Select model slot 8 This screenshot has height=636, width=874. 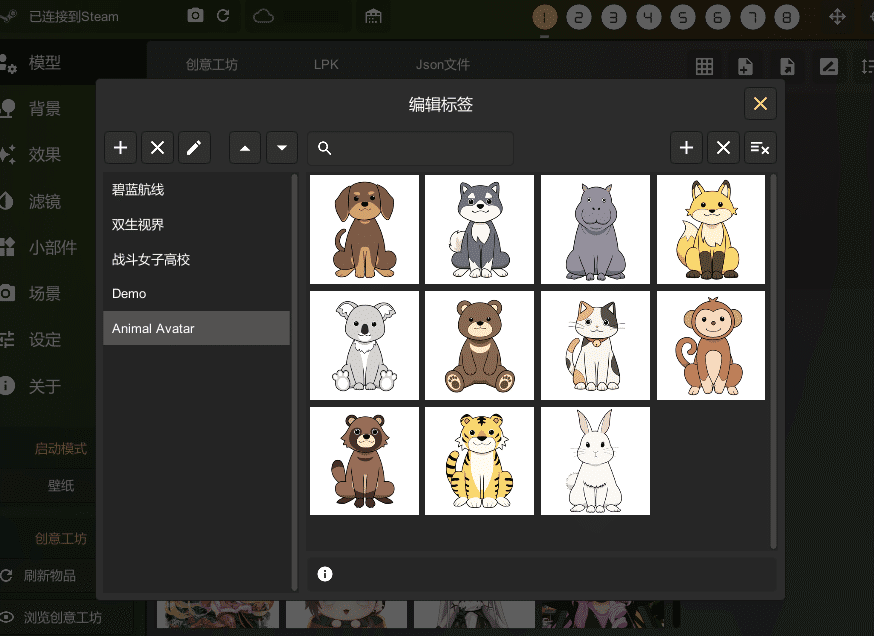pos(786,17)
